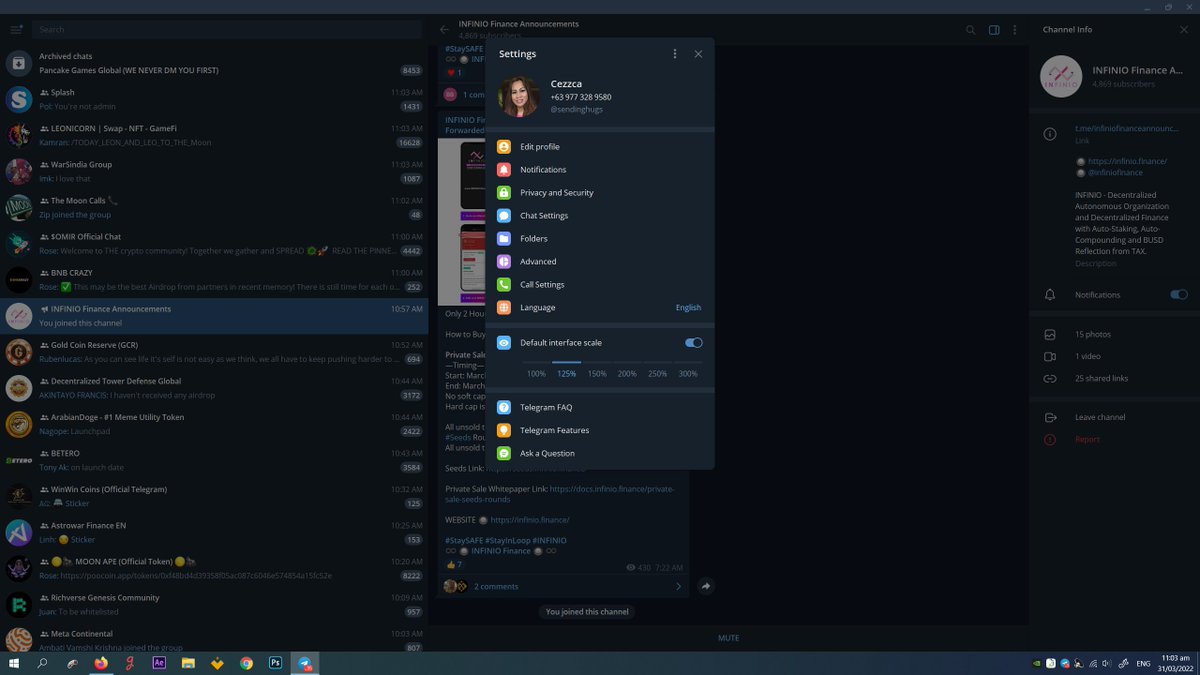Open BNB CRAZY chat
Viewport: 1200px width, 675px height.
[x=214, y=280]
